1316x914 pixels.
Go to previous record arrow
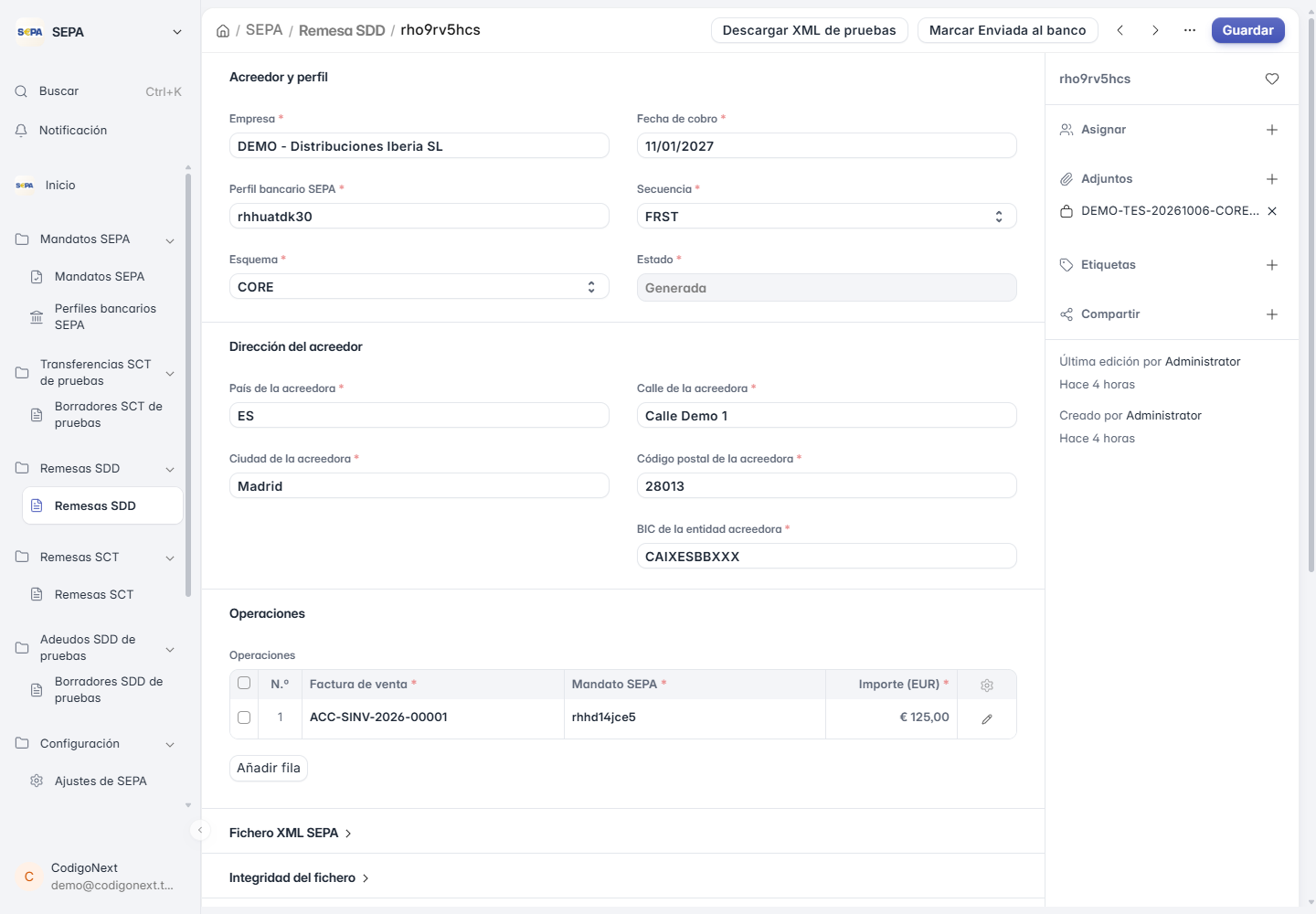tap(1120, 30)
